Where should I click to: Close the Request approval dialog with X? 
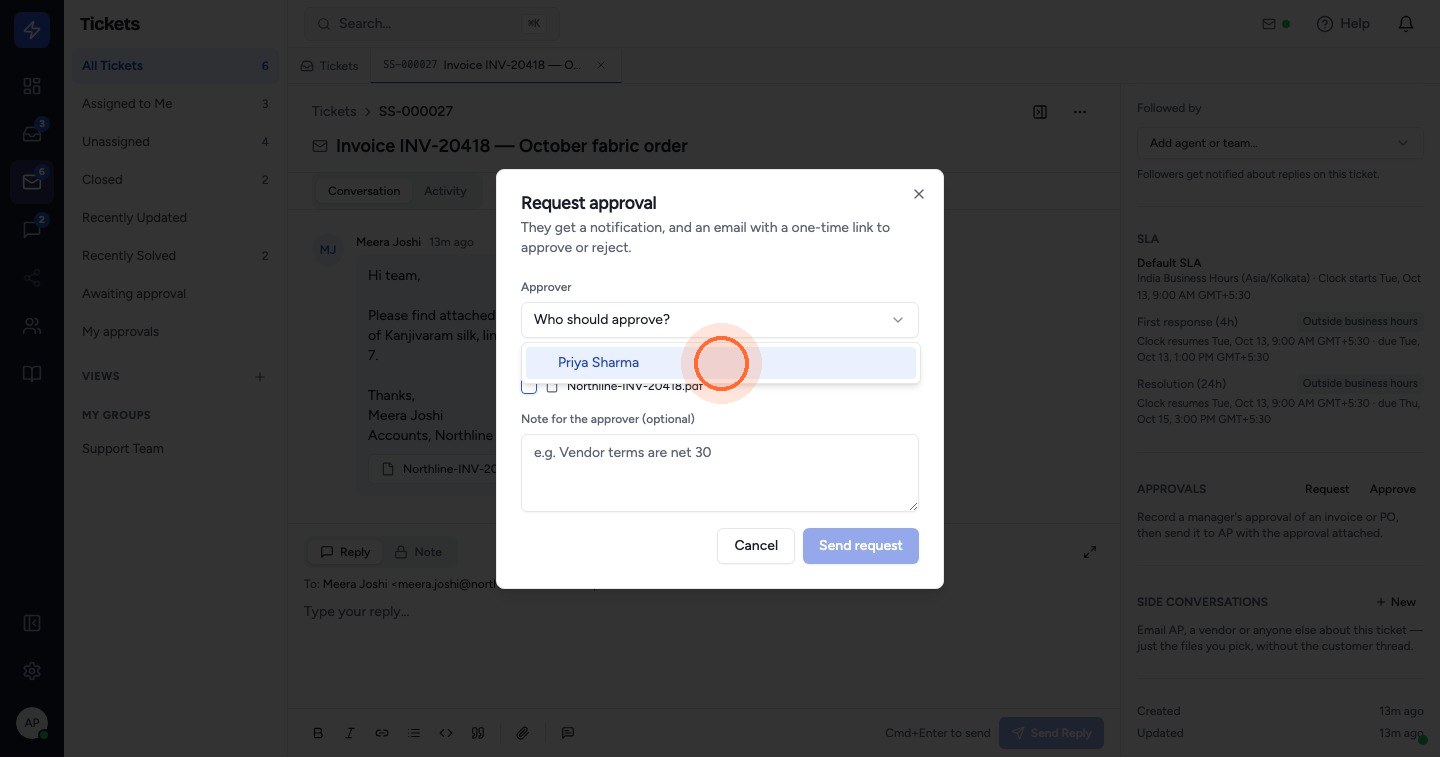click(919, 194)
